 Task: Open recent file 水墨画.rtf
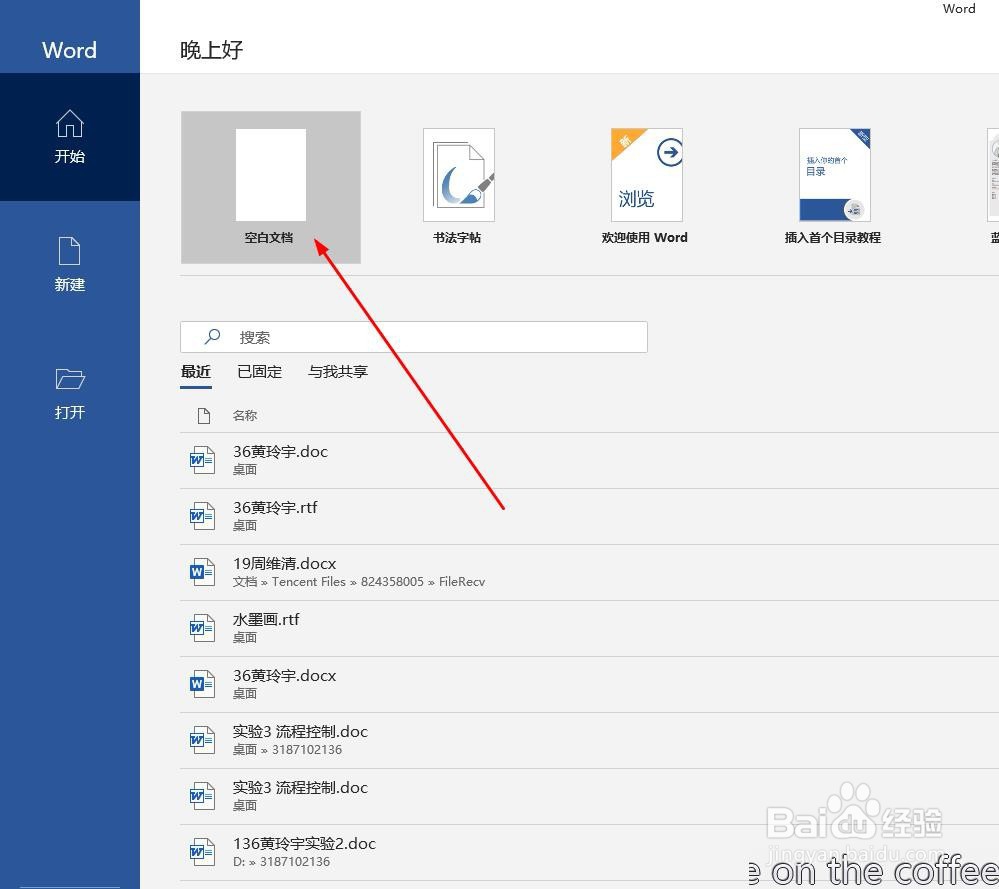[x=589, y=629]
